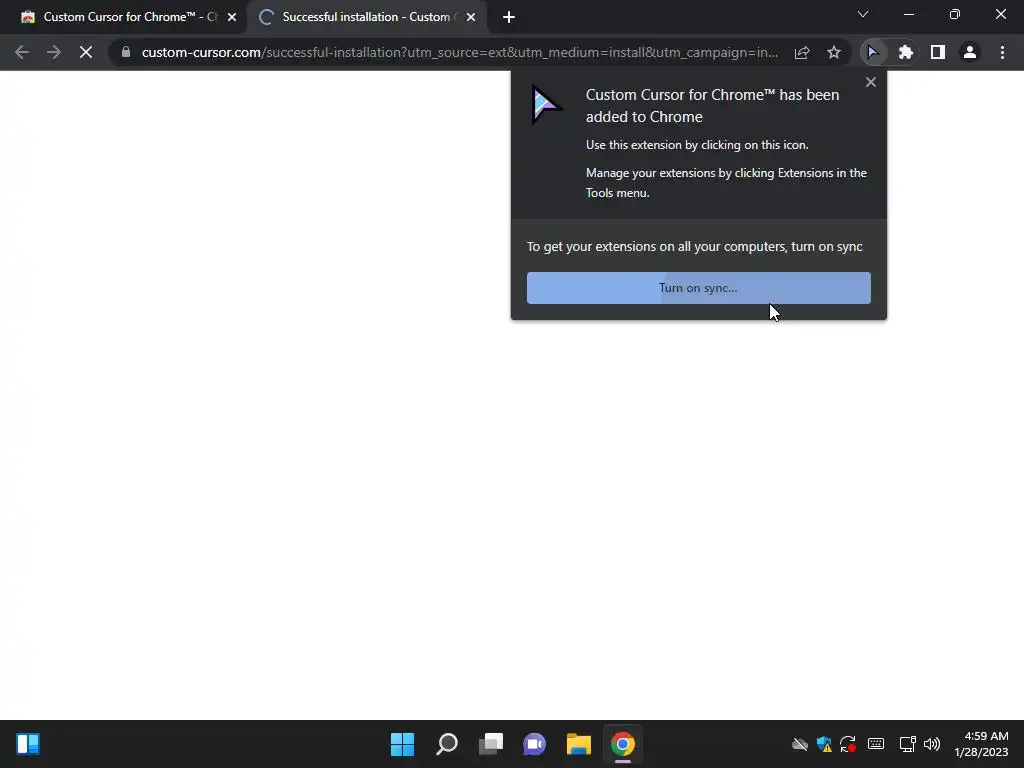
Task: Open Windows taskbar Search
Action: (x=447, y=744)
